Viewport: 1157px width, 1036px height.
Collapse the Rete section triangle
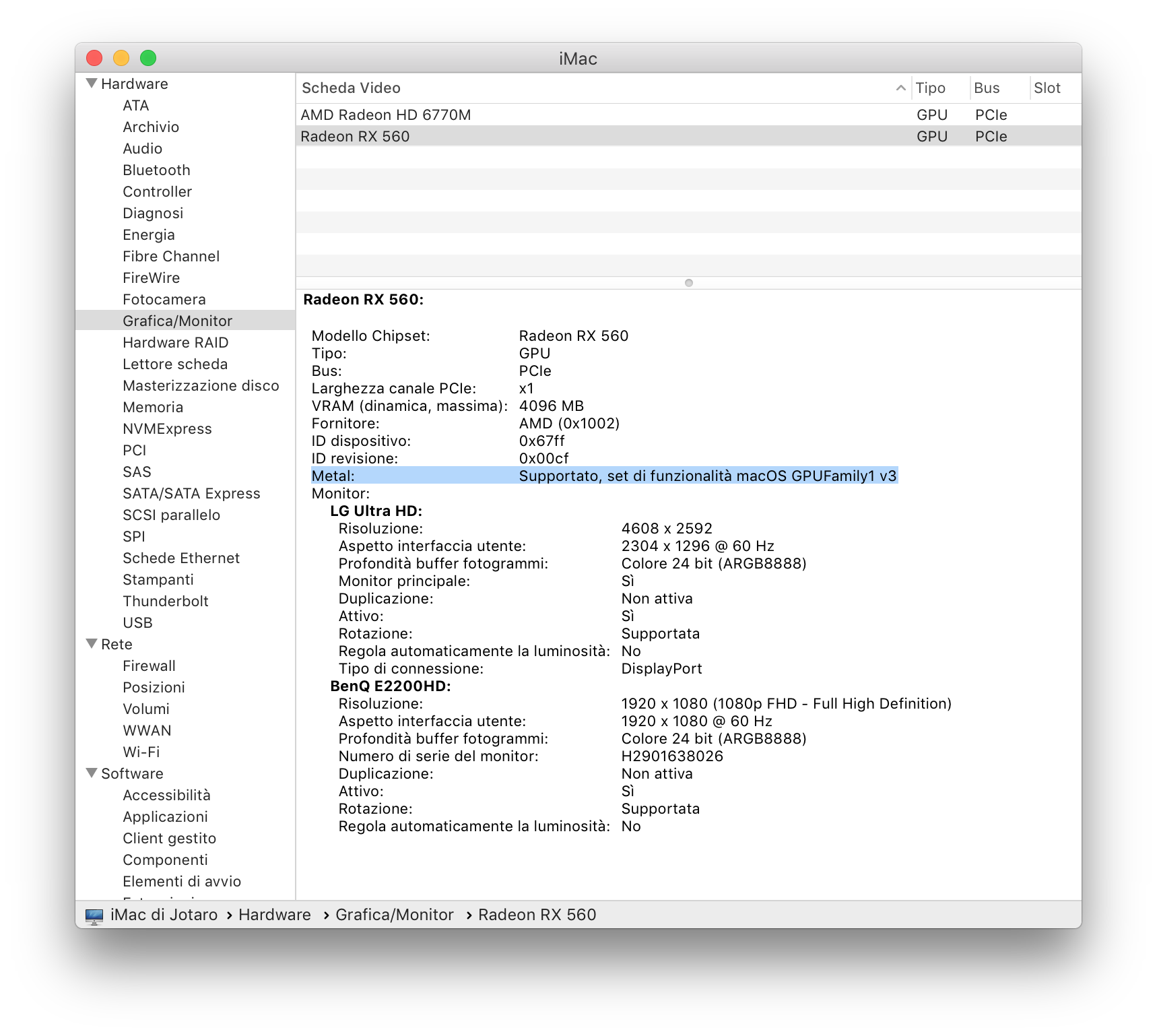coord(92,644)
